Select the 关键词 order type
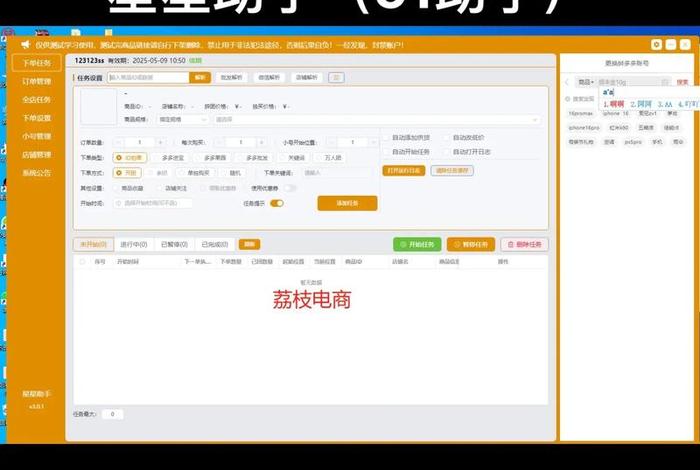Viewport: 700px width, 470px height. (x=292, y=158)
